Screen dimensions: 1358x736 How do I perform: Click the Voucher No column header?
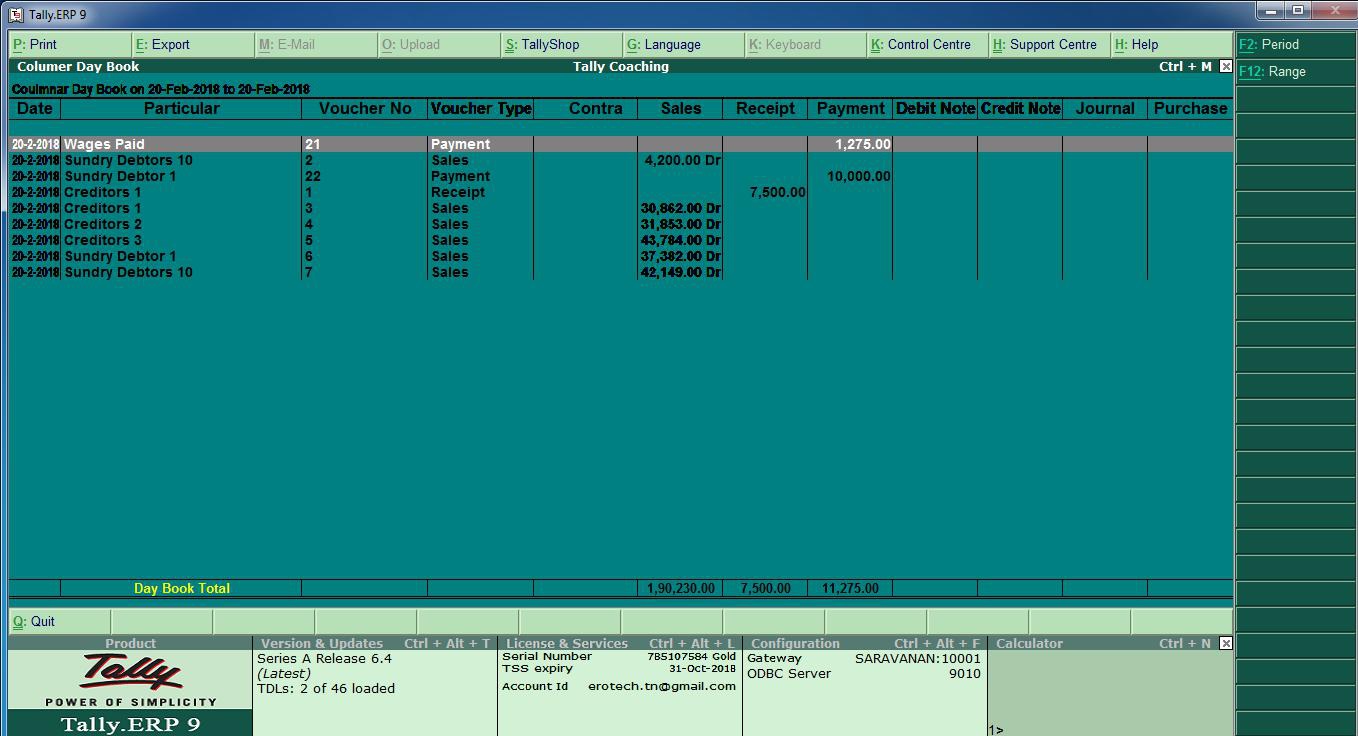pos(365,108)
